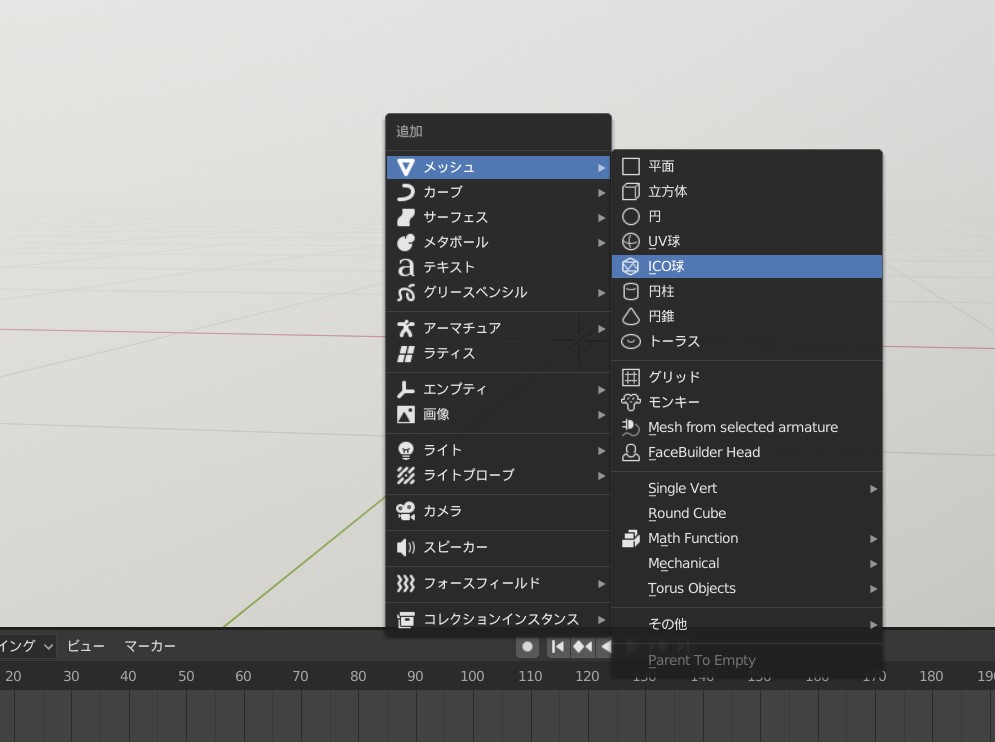Screen dimensions: 995x742
Task: Toggle the auto-keying record button
Action: pyautogui.click(x=527, y=646)
